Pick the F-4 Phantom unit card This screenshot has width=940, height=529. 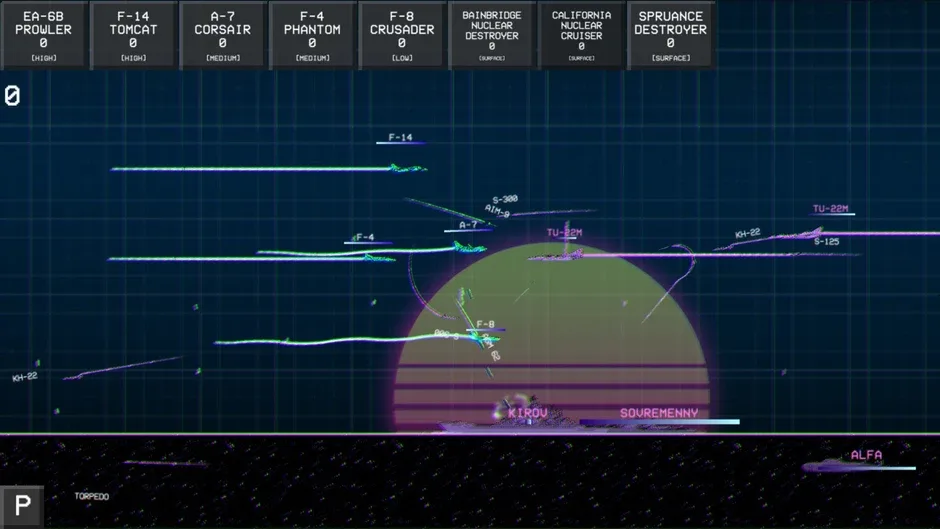coord(312,35)
